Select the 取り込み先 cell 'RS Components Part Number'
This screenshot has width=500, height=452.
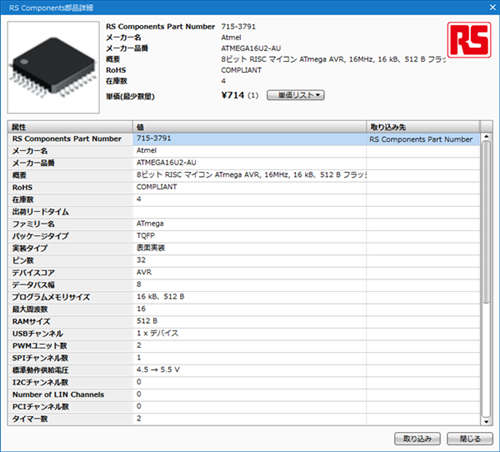[423, 139]
